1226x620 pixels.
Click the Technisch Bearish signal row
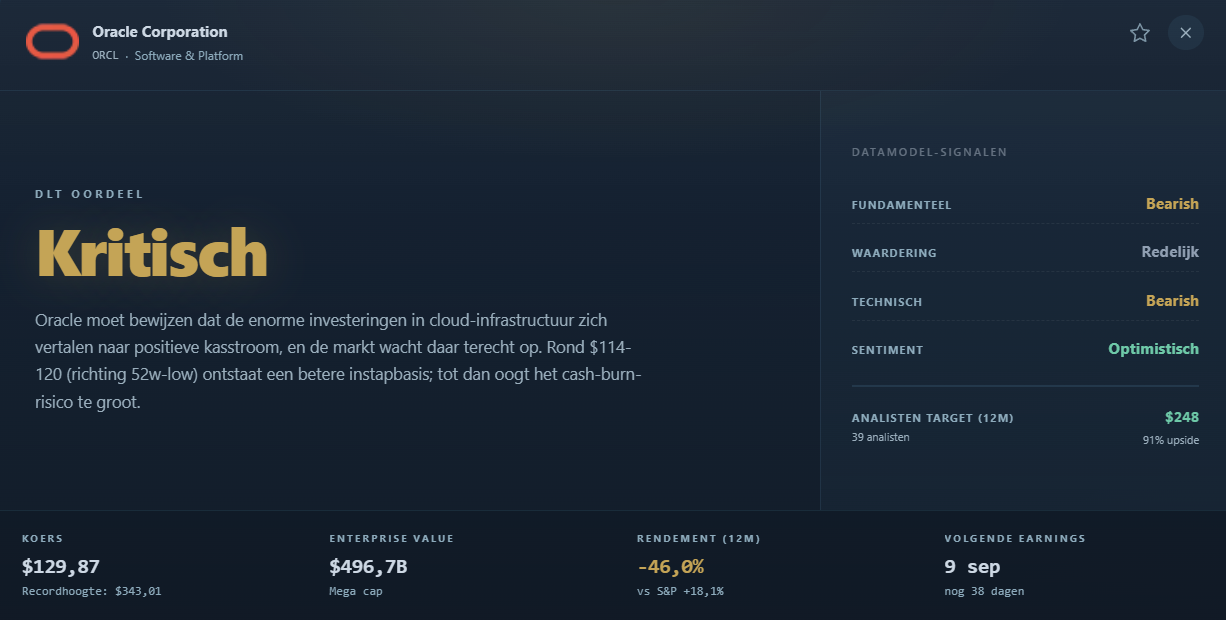(x=1025, y=301)
